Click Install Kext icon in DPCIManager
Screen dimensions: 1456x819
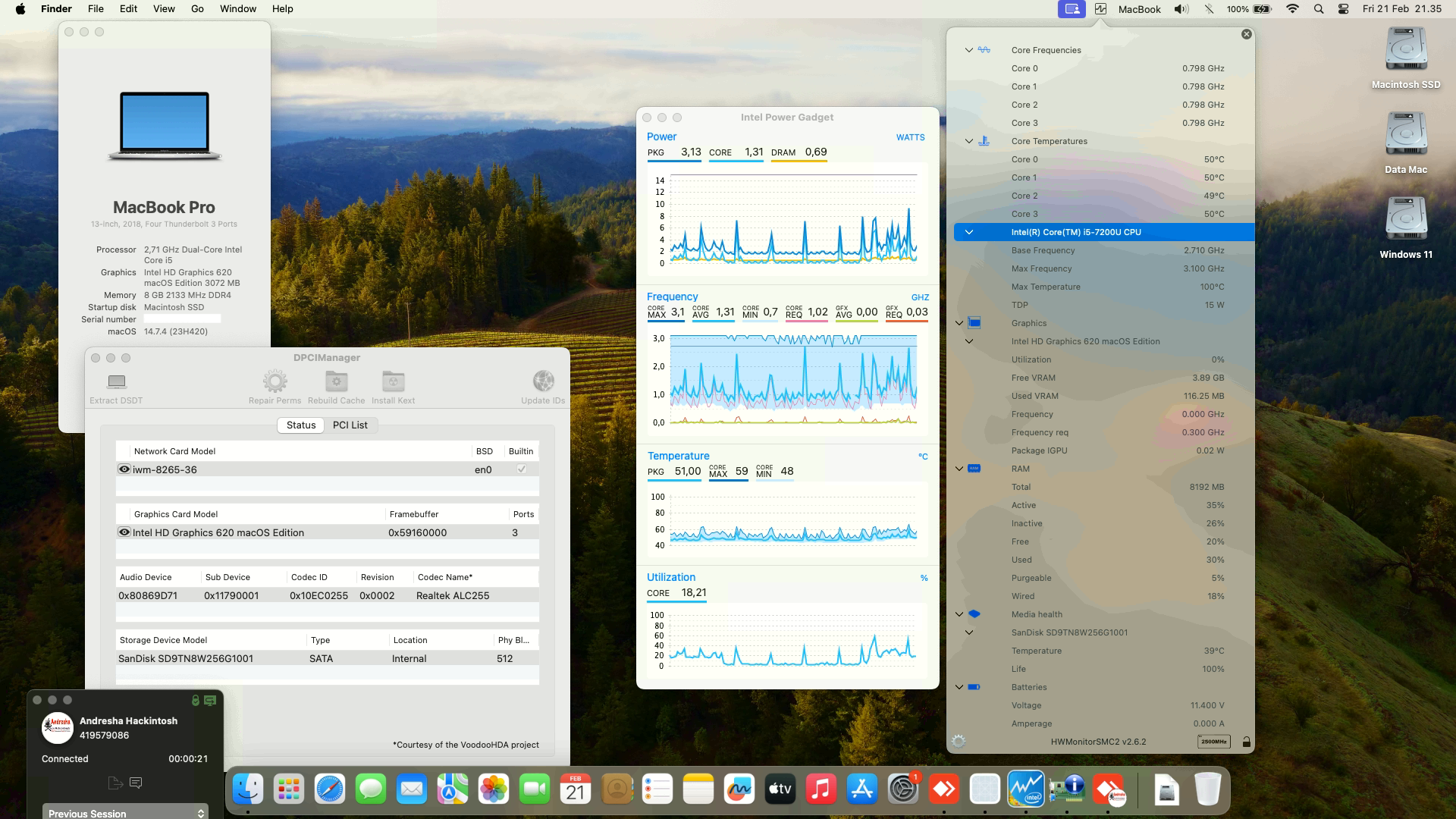[393, 381]
